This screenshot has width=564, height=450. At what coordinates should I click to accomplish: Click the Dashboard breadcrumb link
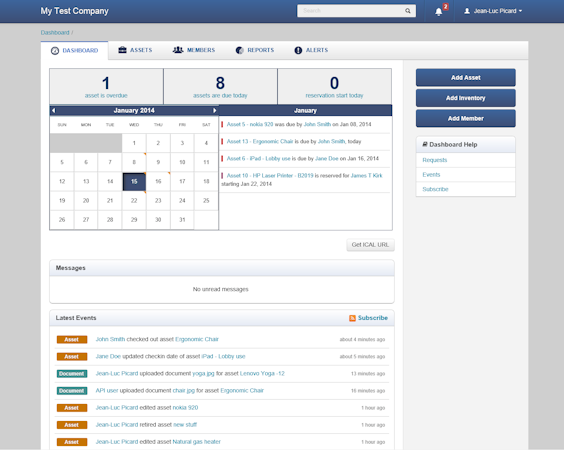point(55,32)
